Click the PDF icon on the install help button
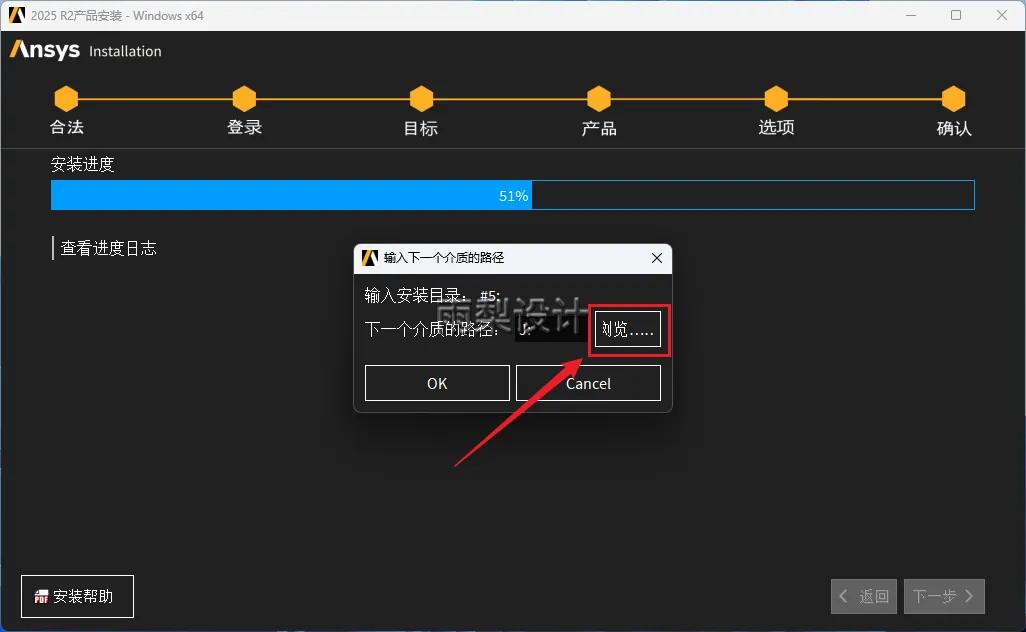The width and height of the screenshot is (1026, 632). click(x=41, y=596)
